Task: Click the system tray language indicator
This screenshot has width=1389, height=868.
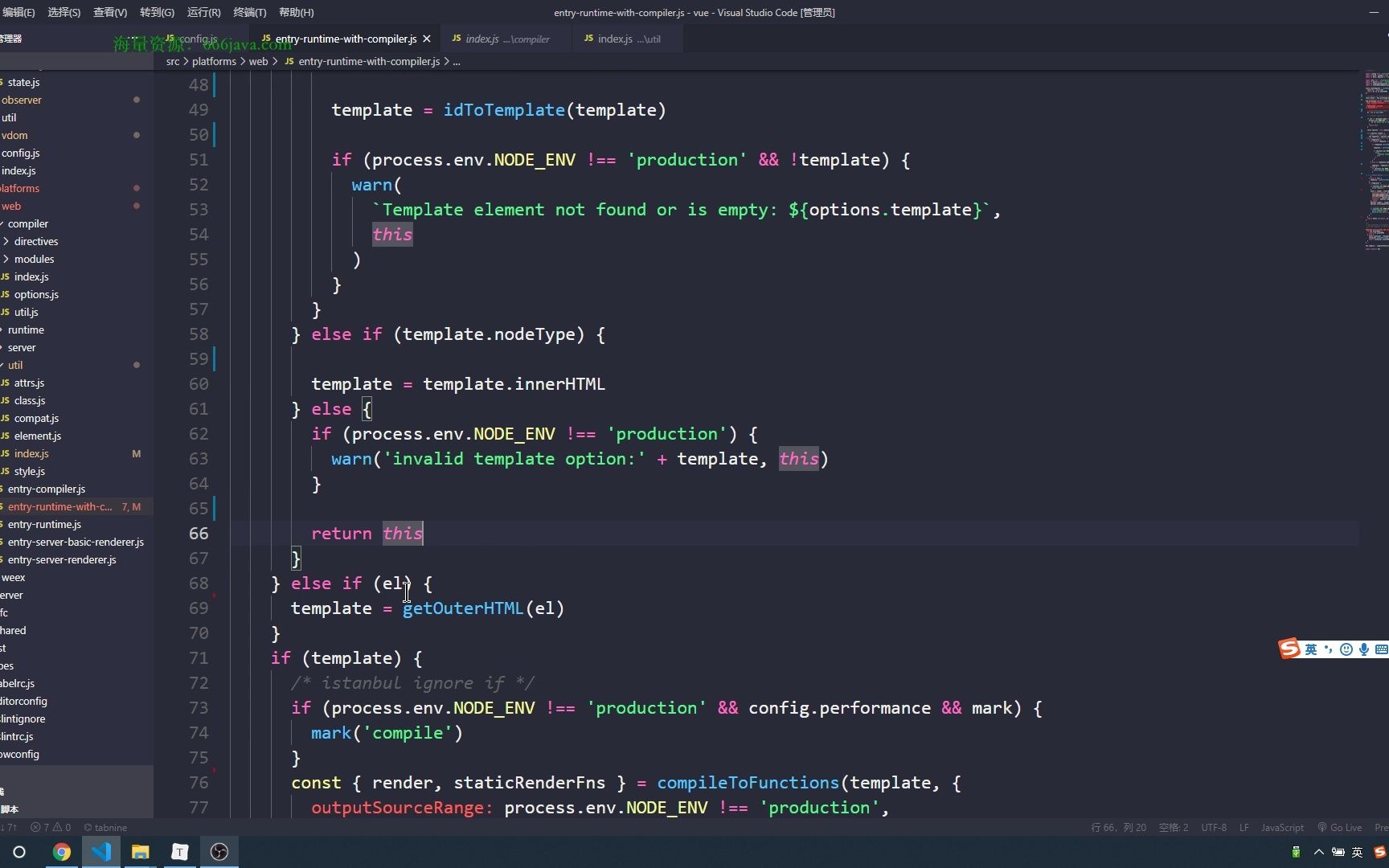Action: (x=1358, y=852)
